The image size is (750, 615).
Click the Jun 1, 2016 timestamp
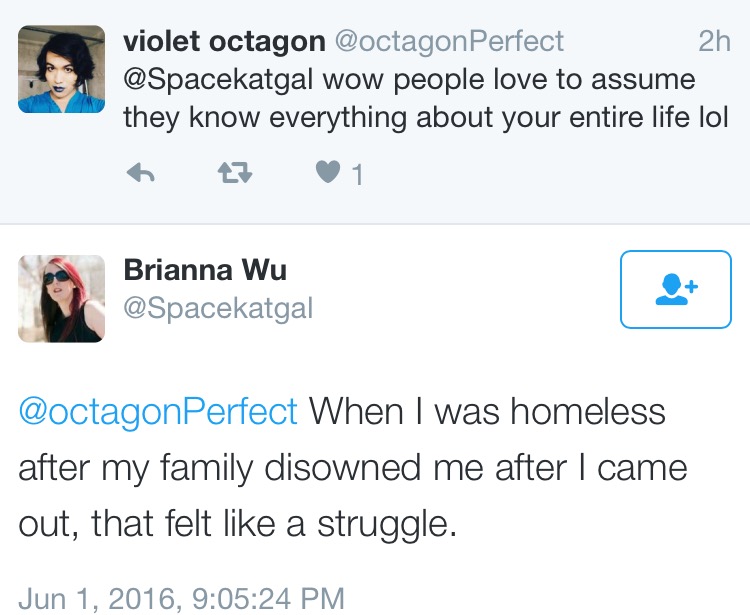(181, 598)
